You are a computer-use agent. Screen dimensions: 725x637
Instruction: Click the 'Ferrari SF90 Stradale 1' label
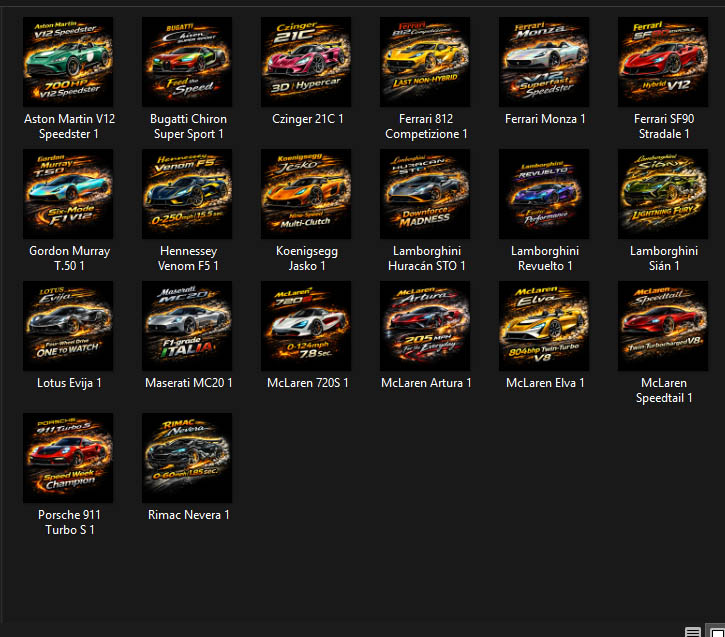[x=664, y=127]
